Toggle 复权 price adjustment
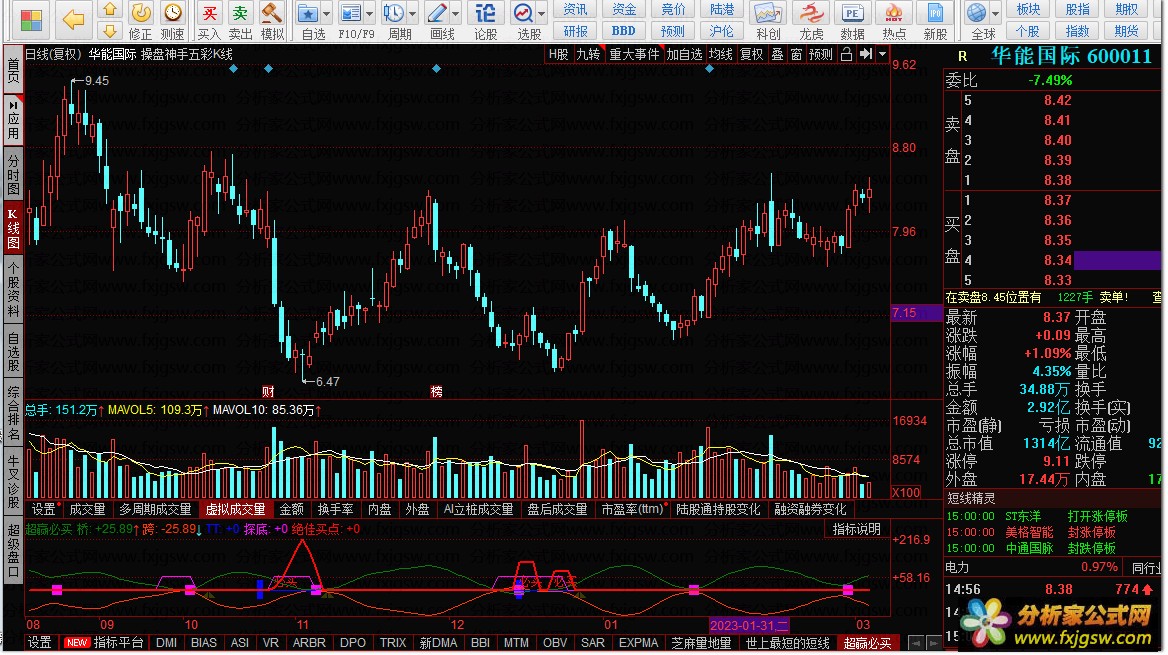The width and height of the screenshot is (1168, 655). point(751,54)
